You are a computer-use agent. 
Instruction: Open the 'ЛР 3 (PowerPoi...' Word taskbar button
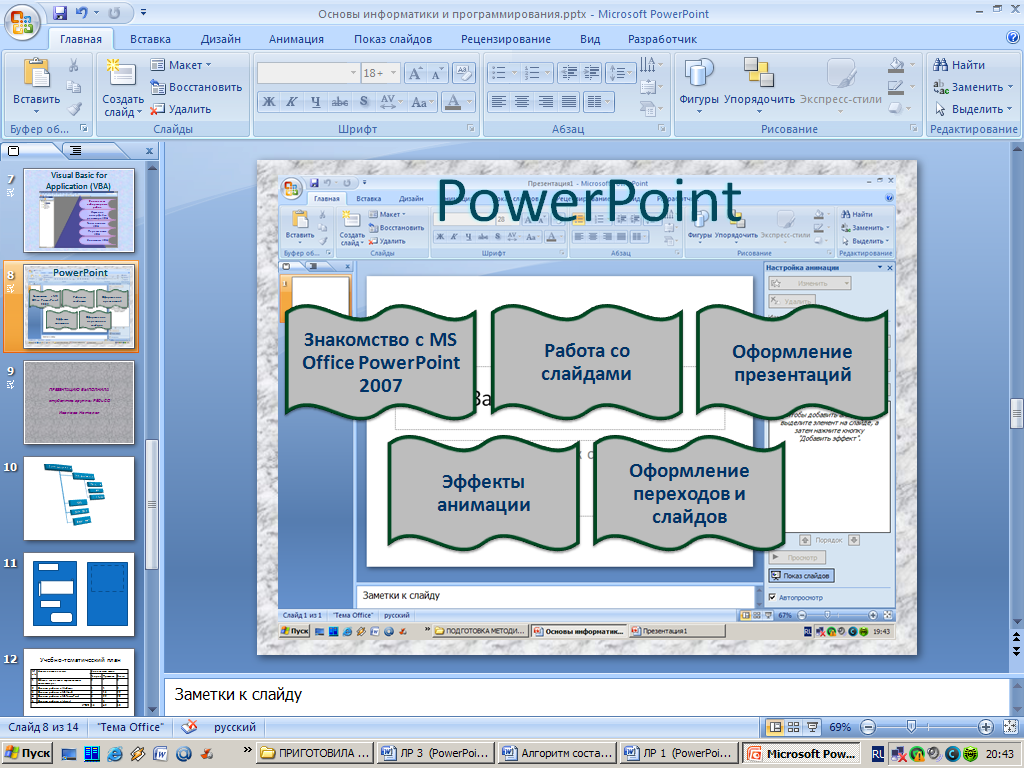click(x=436, y=753)
